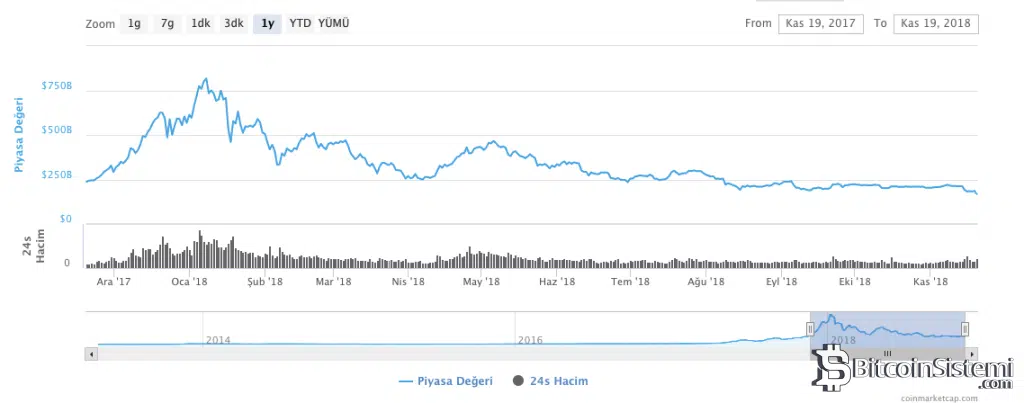Click the market cap peak near Oca '18
This screenshot has width=1024, height=403.
[x=205, y=79]
